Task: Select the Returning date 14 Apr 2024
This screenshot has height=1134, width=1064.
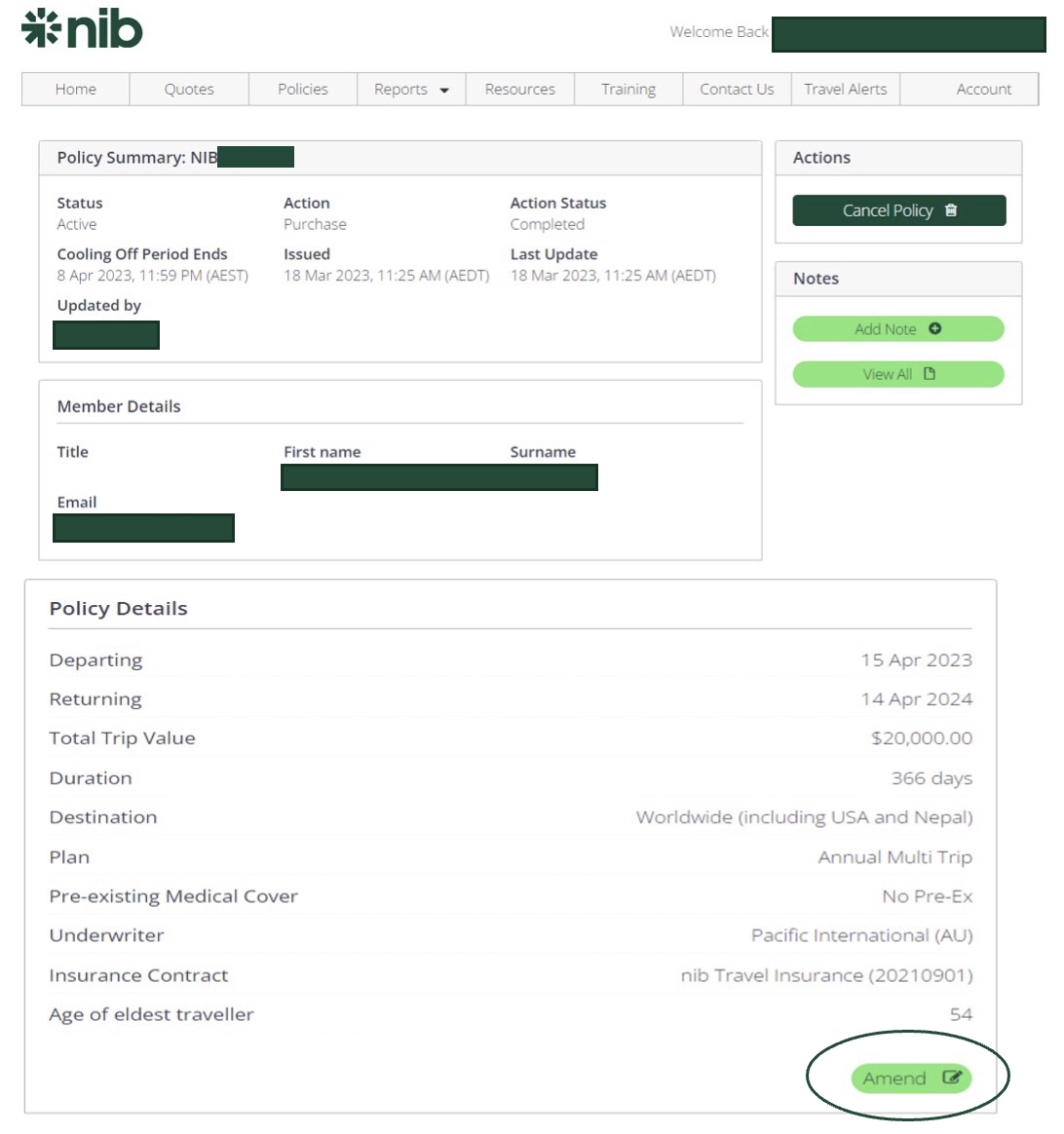Action: click(916, 699)
